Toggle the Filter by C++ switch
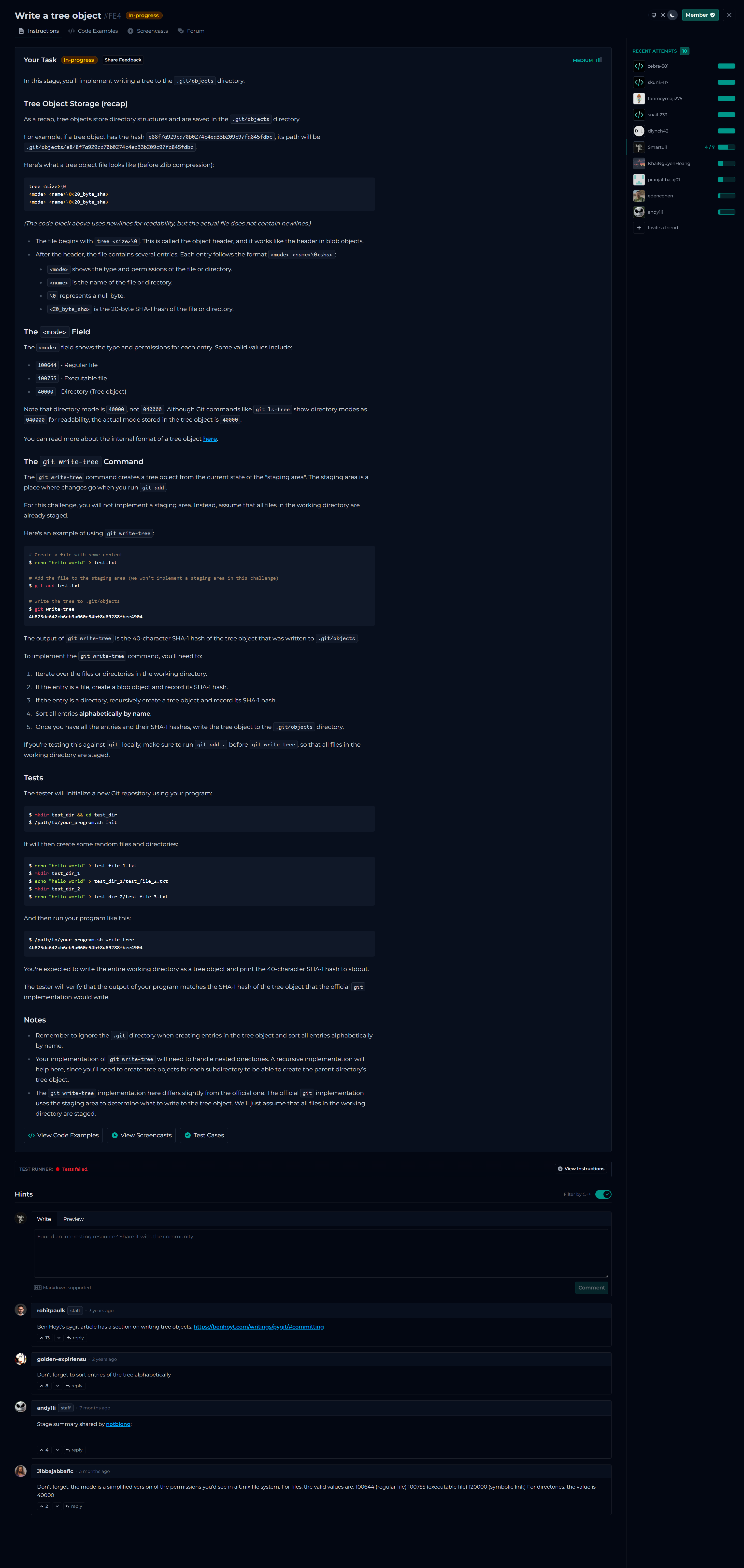744x1568 pixels. coord(603,1194)
